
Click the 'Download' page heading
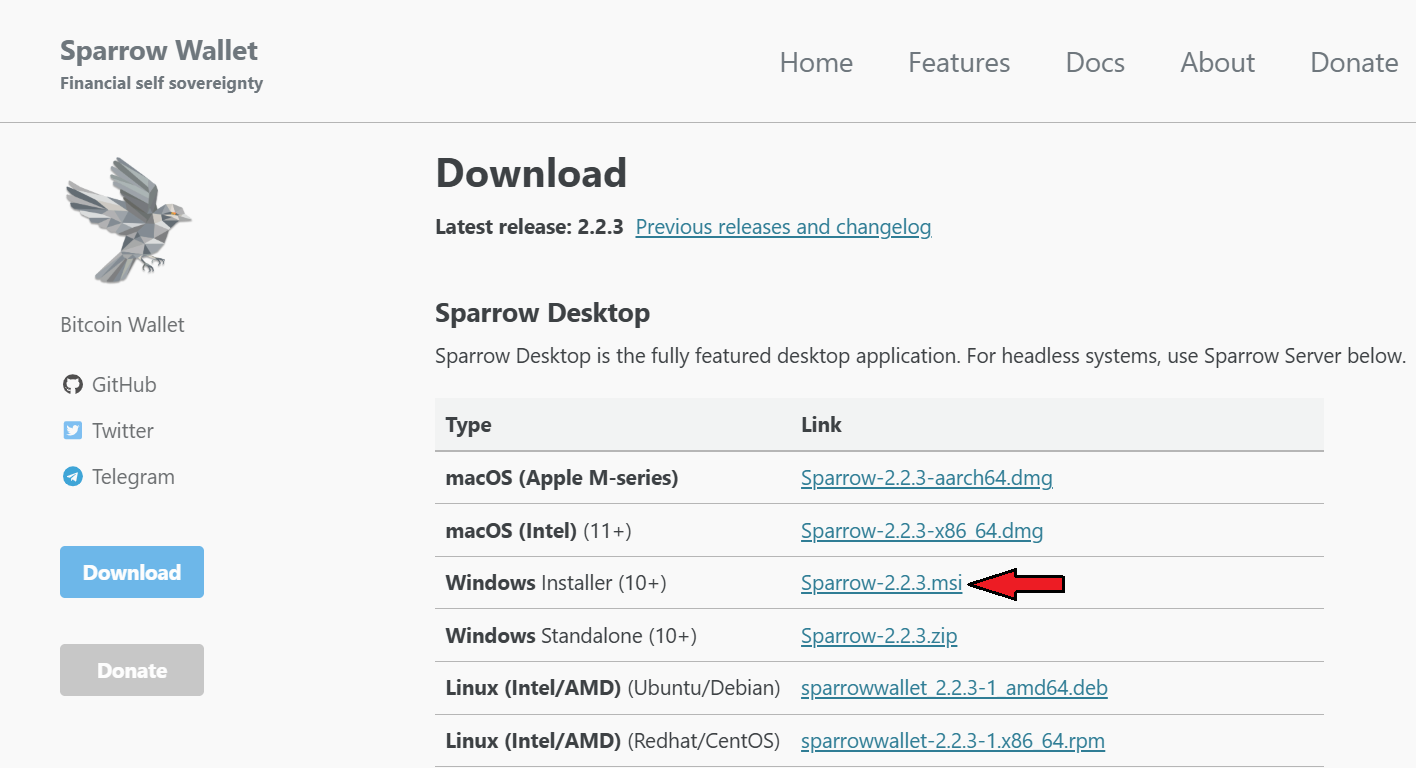(x=531, y=173)
